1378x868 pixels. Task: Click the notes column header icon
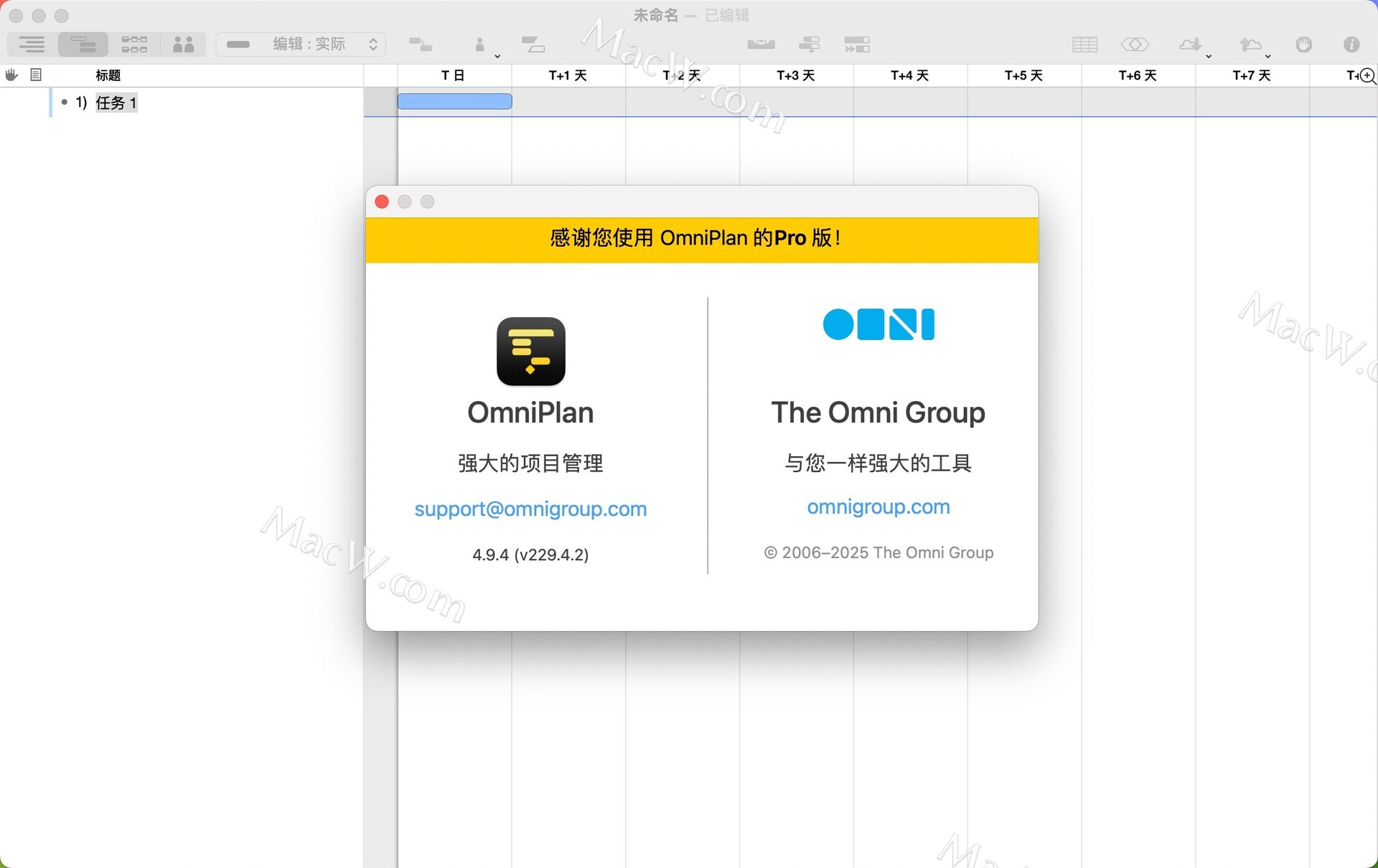[36, 75]
